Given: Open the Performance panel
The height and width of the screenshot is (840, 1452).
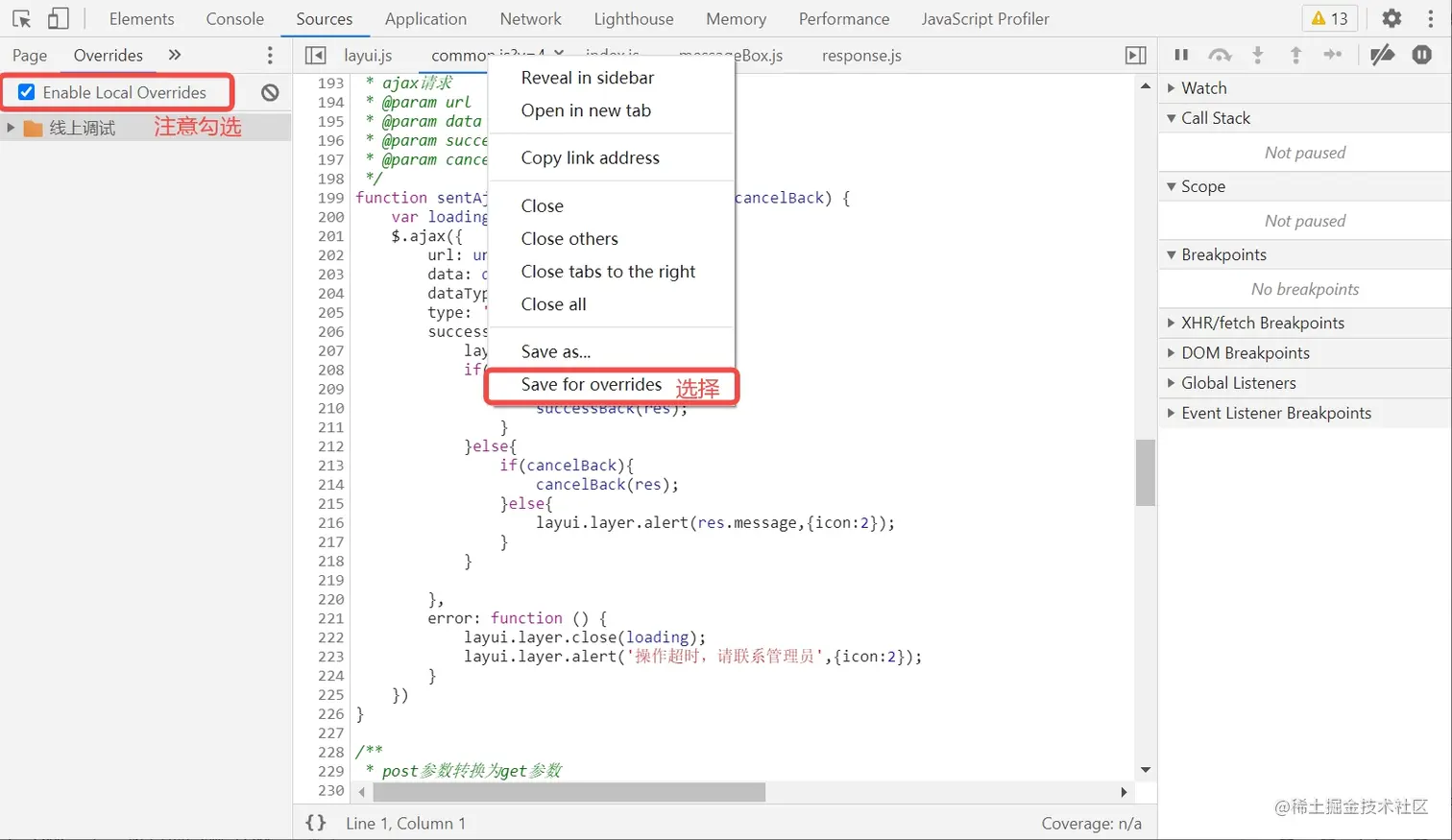Looking at the screenshot, I should tap(844, 18).
